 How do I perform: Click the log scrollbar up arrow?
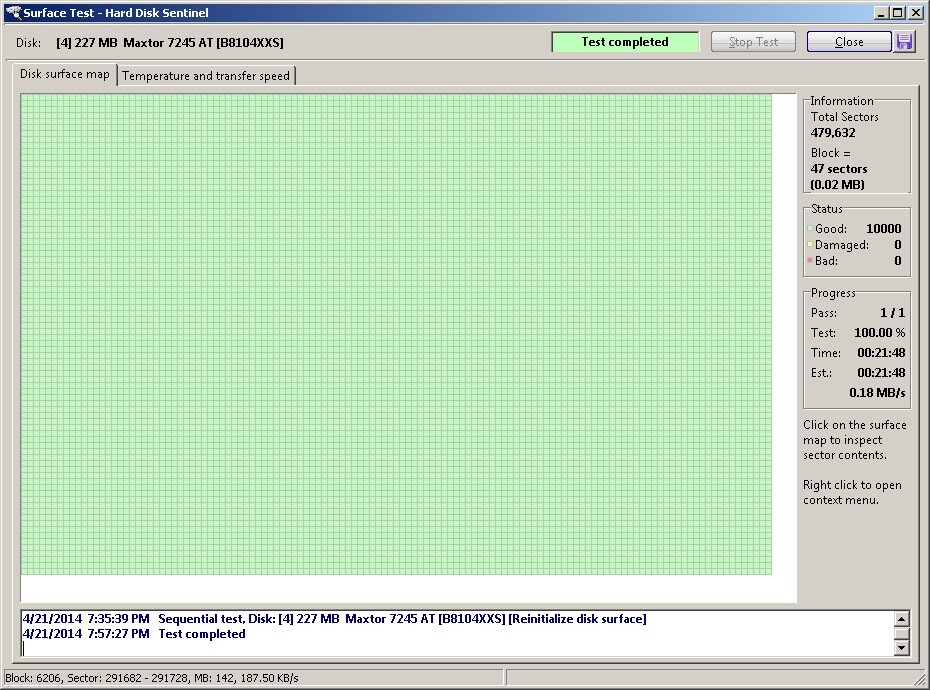click(x=902, y=619)
